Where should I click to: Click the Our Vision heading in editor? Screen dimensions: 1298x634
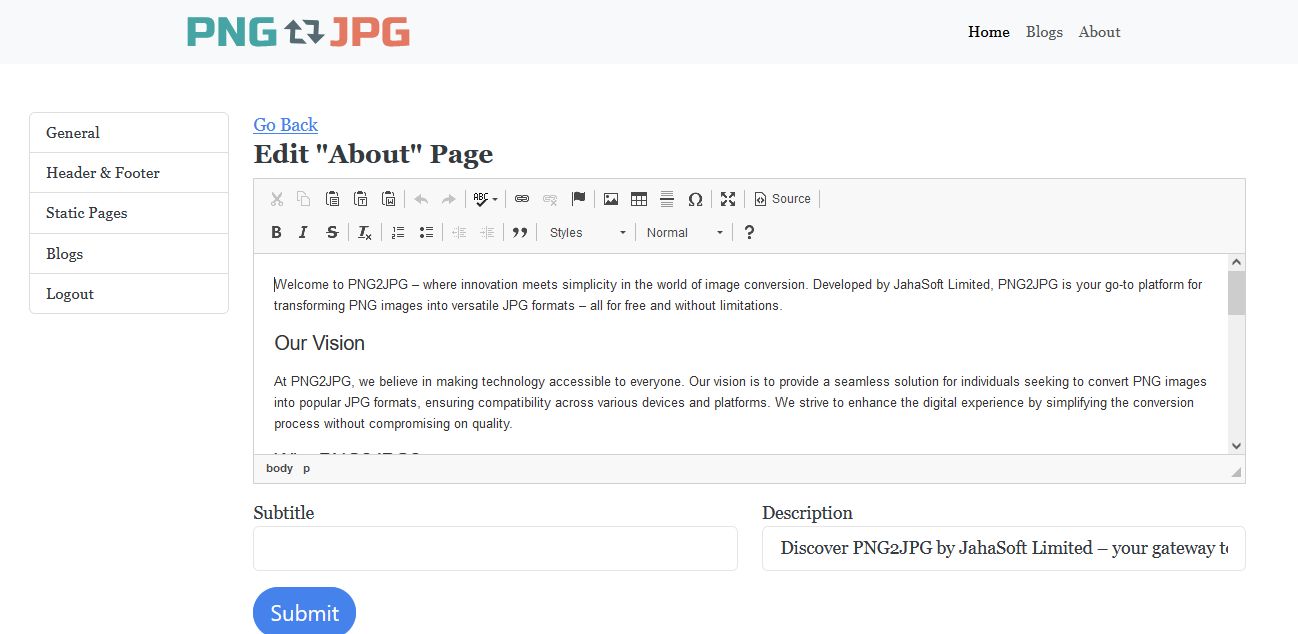click(x=320, y=343)
